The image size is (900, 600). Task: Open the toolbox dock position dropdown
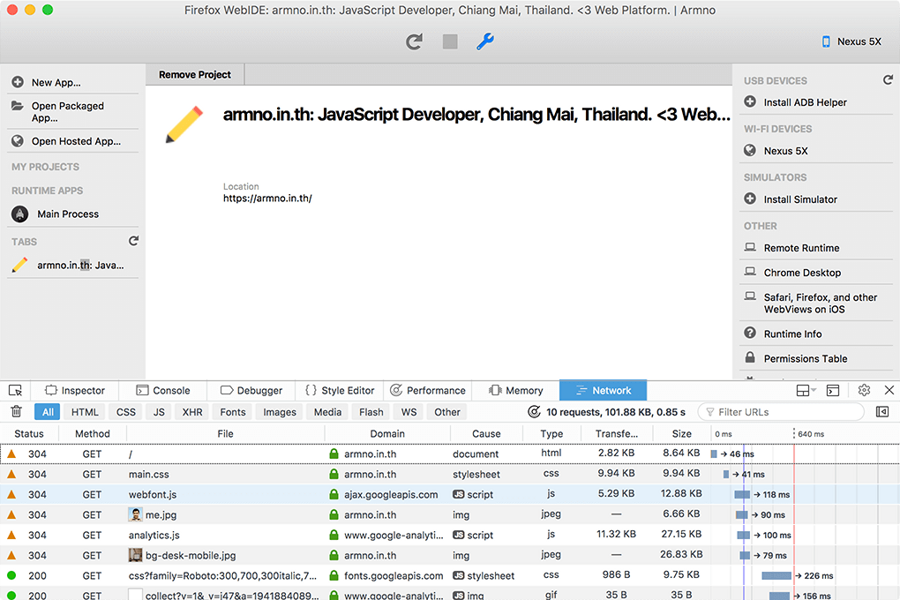click(x=806, y=390)
